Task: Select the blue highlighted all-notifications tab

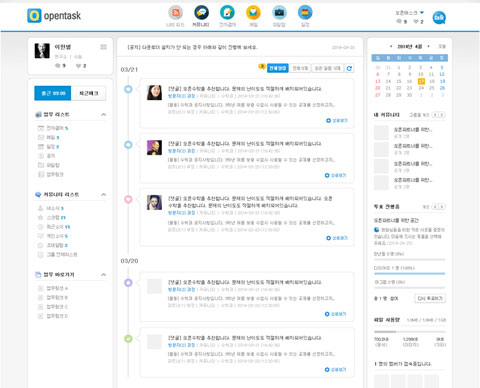Action: 278,68
